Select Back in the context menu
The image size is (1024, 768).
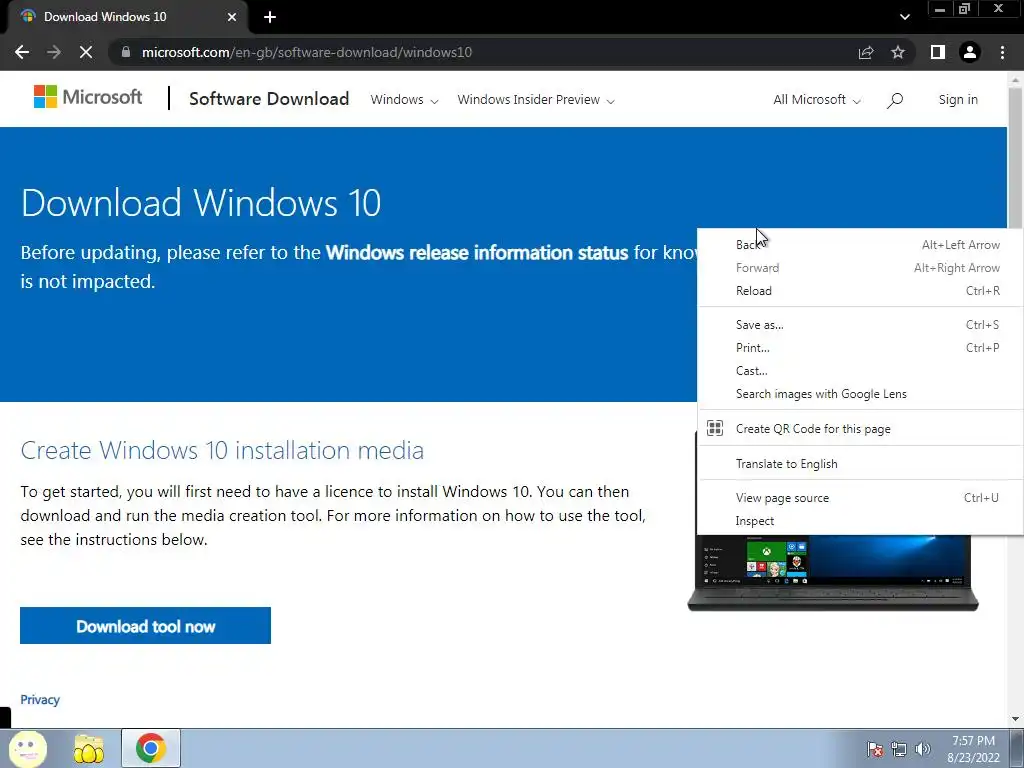point(861,245)
